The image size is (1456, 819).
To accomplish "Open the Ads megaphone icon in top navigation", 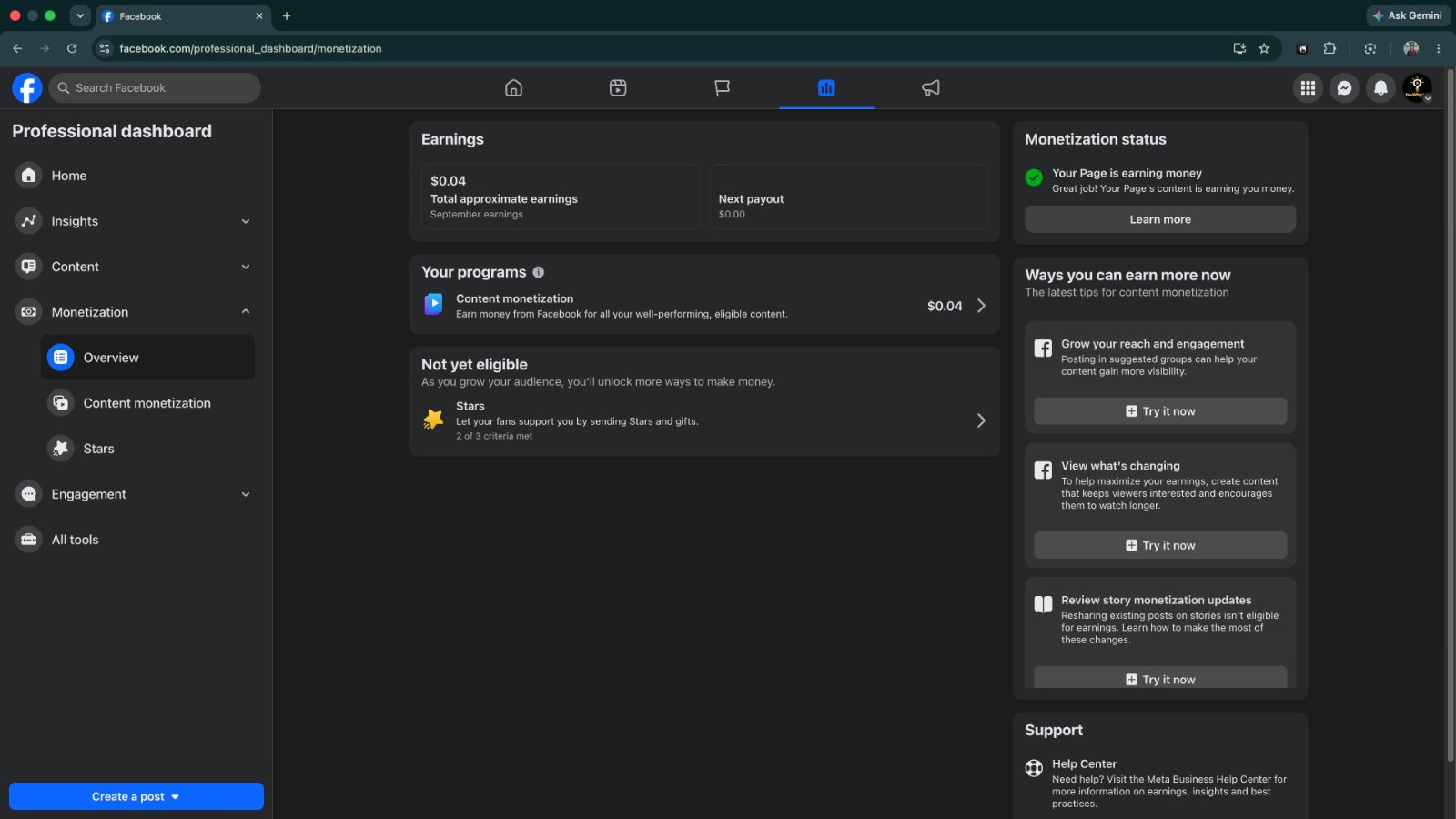I will (x=931, y=88).
